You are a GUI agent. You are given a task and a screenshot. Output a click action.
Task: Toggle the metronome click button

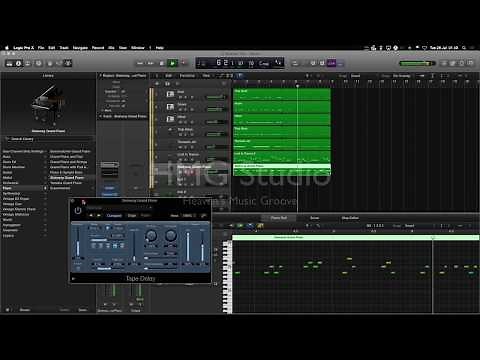[x=340, y=63]
